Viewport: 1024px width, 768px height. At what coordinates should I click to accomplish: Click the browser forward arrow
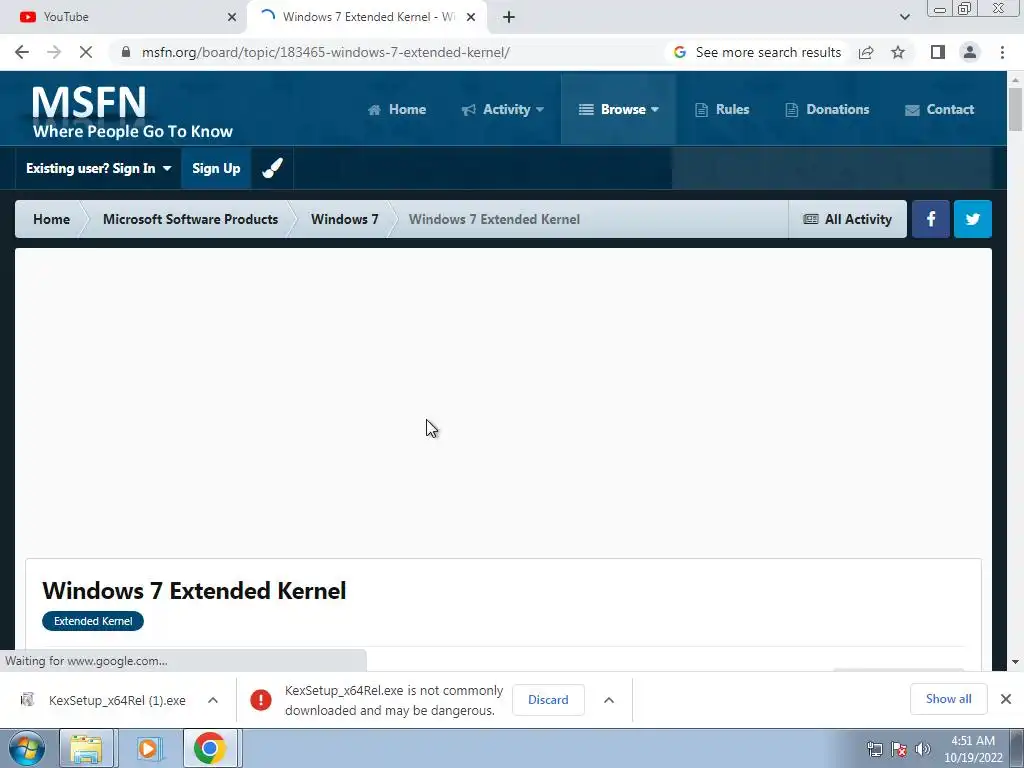[54, 52]
